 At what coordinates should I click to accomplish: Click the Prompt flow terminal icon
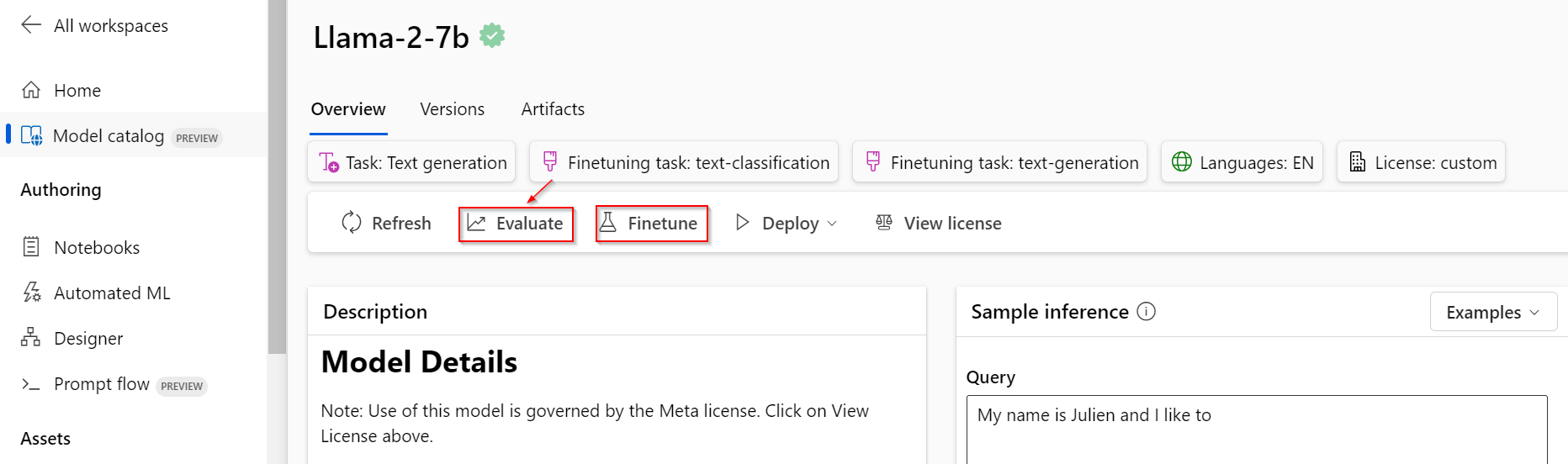(31, 384)
